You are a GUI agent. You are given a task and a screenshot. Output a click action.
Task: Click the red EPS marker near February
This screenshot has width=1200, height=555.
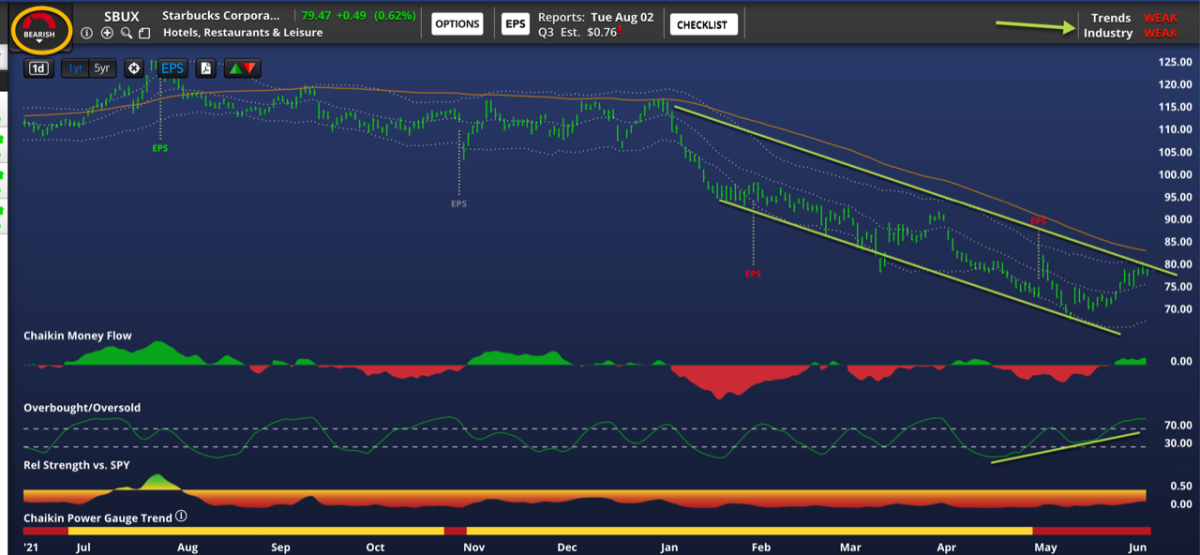click(x=753, y=273)
